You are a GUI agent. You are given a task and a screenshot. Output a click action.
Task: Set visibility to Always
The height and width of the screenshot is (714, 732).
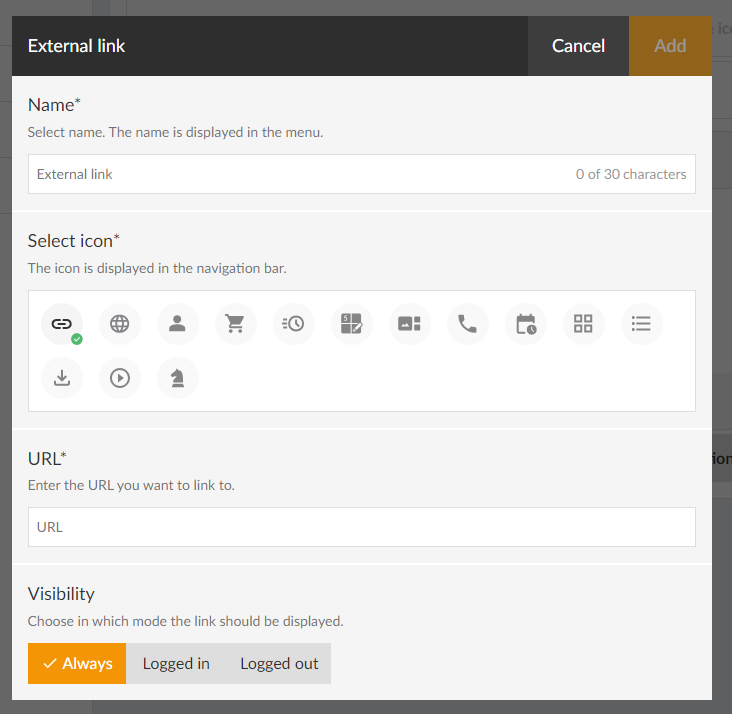[x=77, y=664]
